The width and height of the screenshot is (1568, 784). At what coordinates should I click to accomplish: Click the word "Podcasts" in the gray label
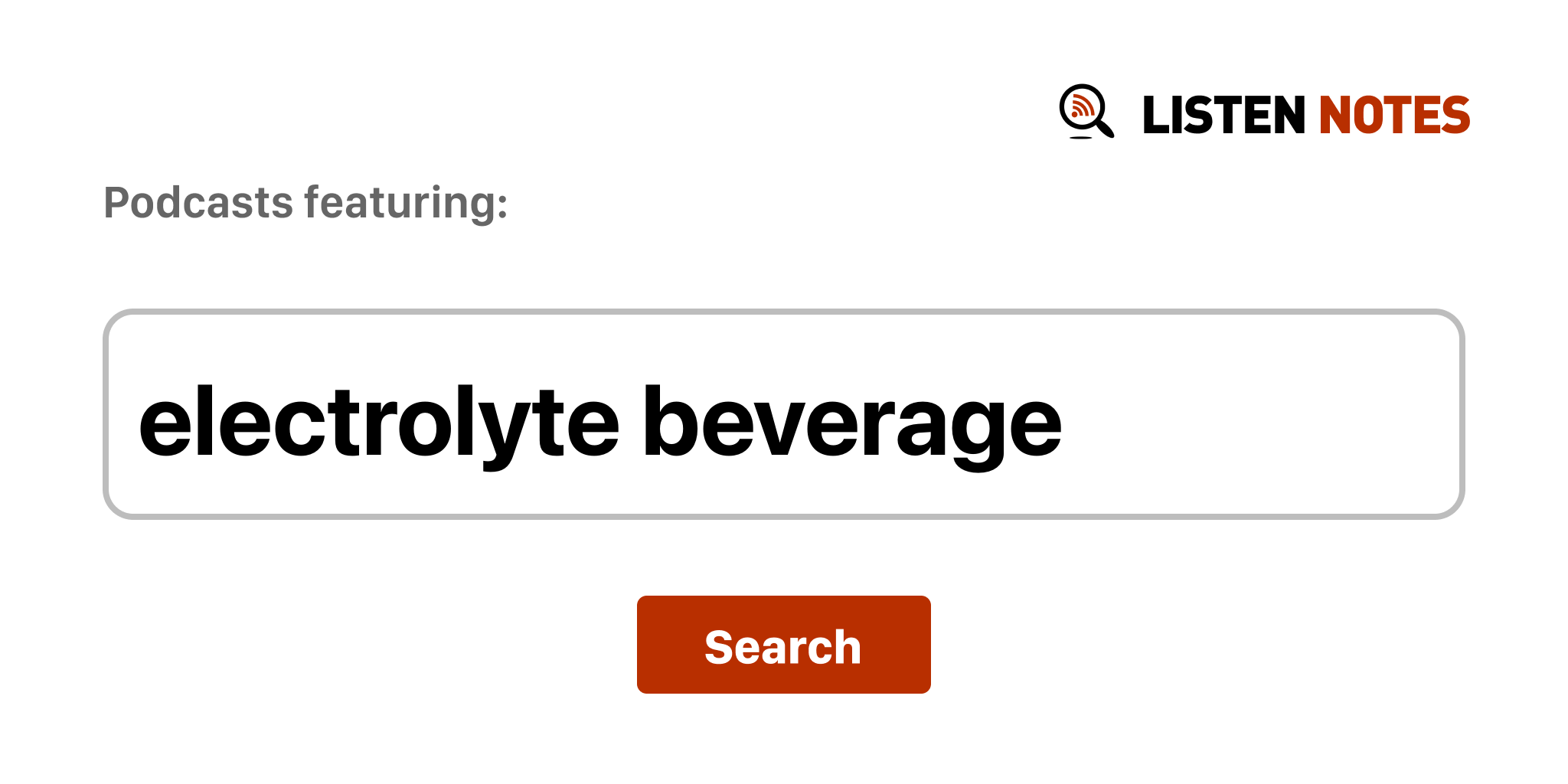(x=198, y=203)
